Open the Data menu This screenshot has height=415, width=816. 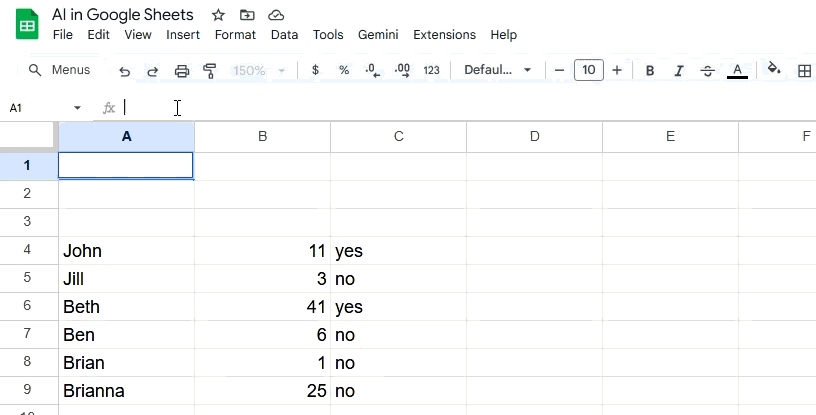[285, 35]
